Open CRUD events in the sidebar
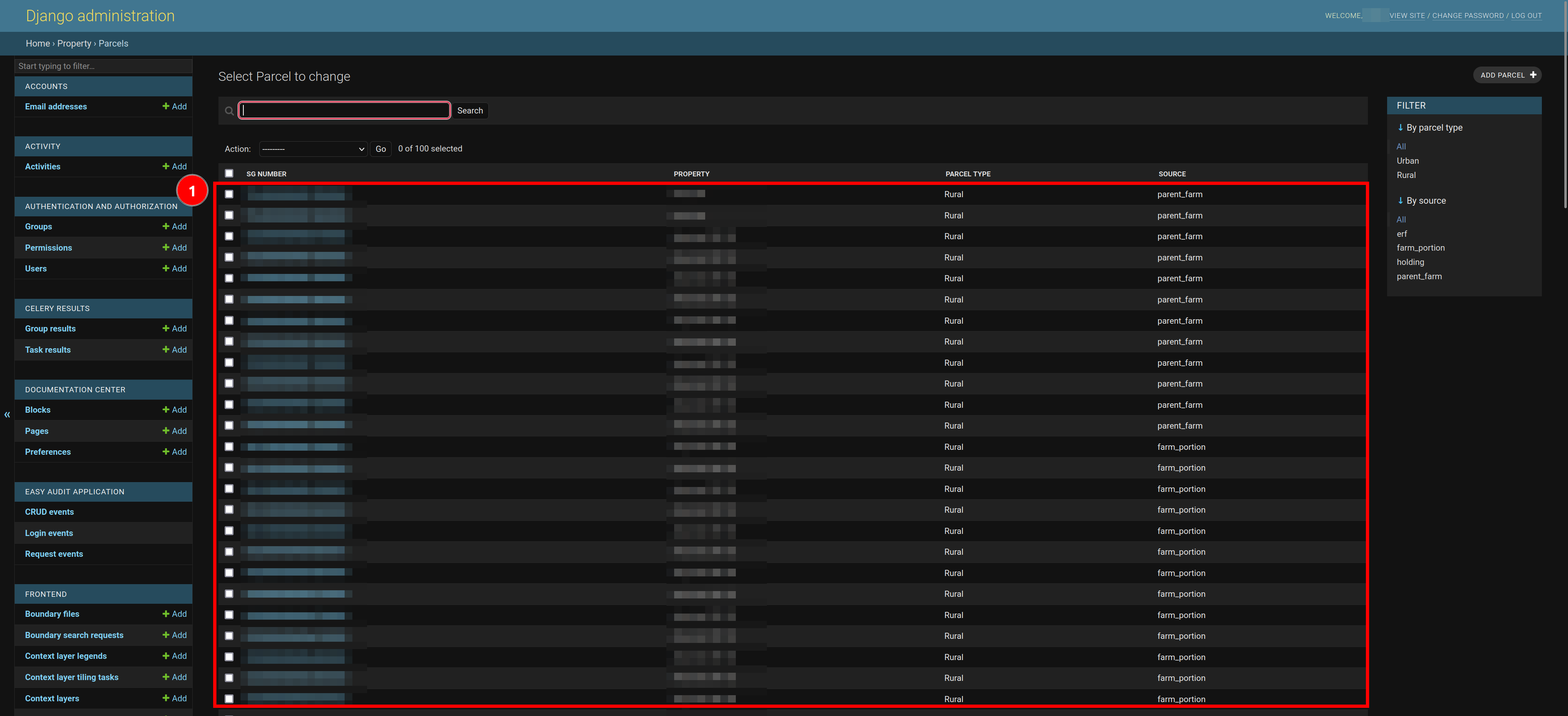 coord(49,511)
